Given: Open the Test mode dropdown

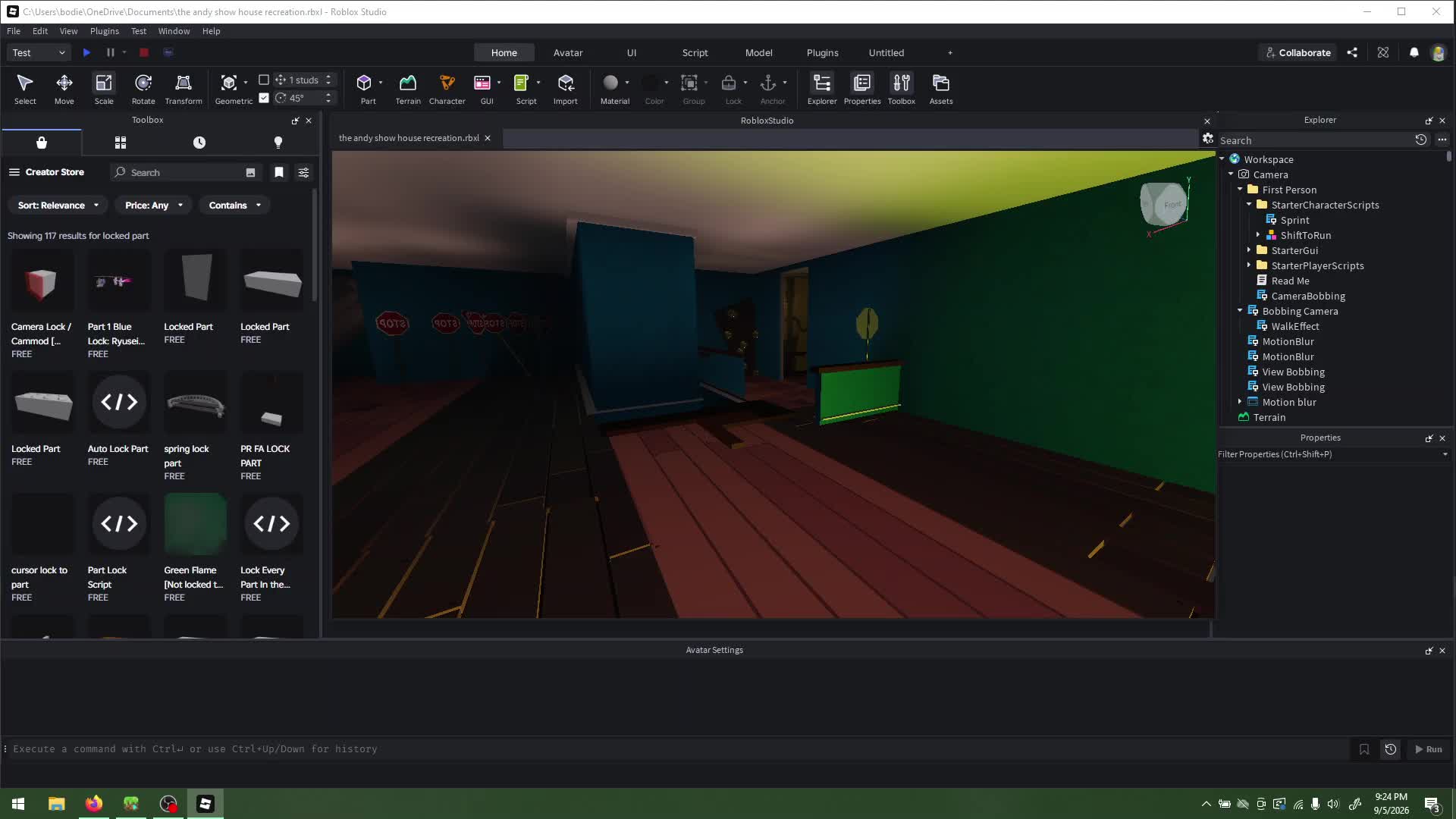Looking at the screenshot, I should pos(39,52).
